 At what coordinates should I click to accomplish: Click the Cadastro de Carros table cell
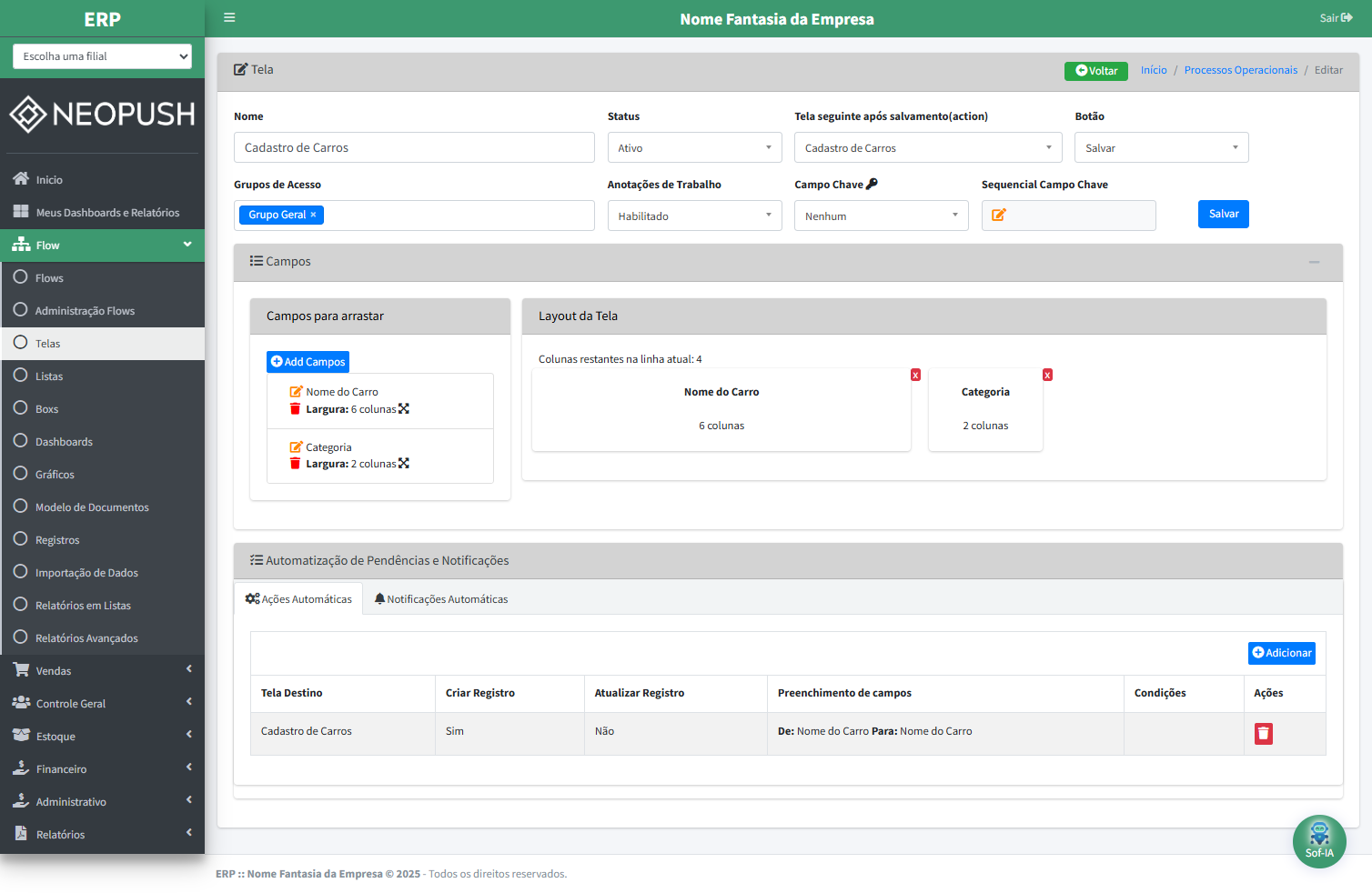[x=343, y=732]
